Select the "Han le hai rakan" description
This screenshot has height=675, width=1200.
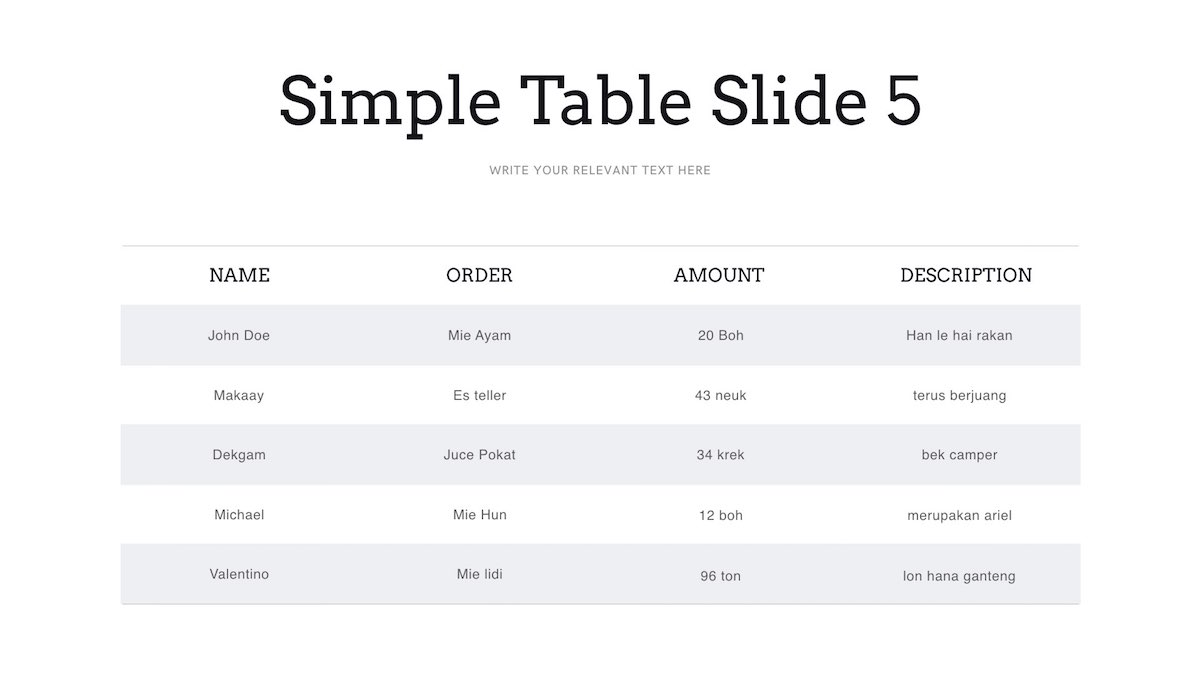[959, 335]
